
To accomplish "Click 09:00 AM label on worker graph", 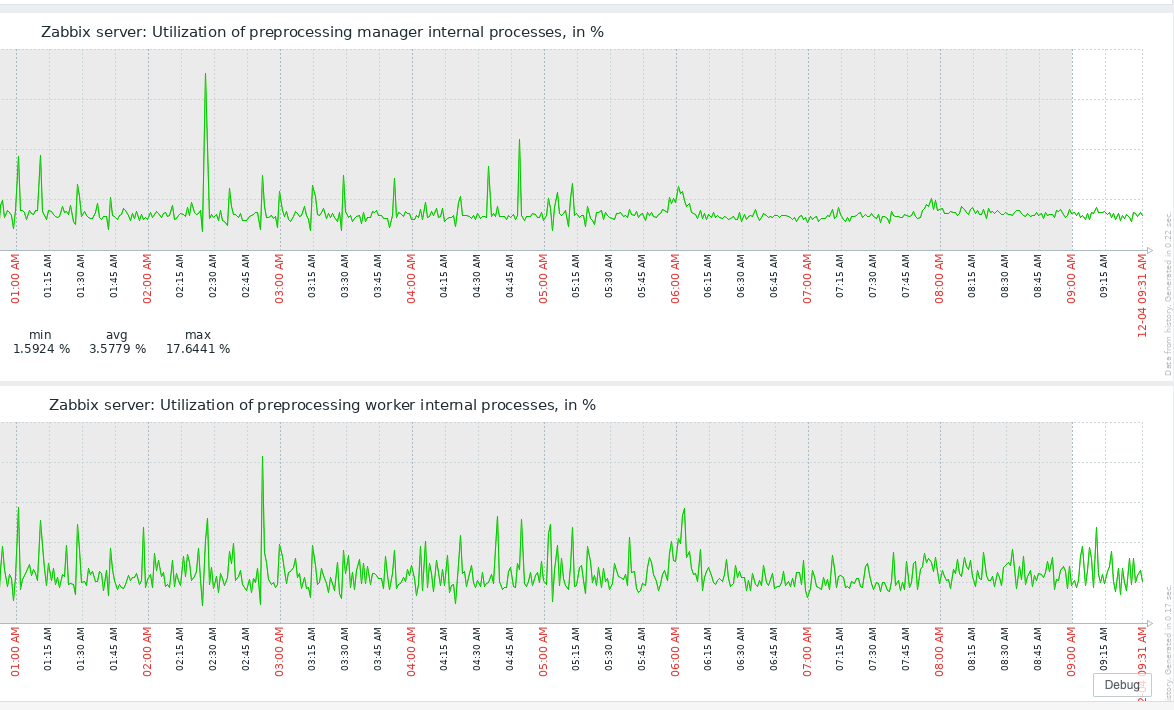I will coord(1071,652).
